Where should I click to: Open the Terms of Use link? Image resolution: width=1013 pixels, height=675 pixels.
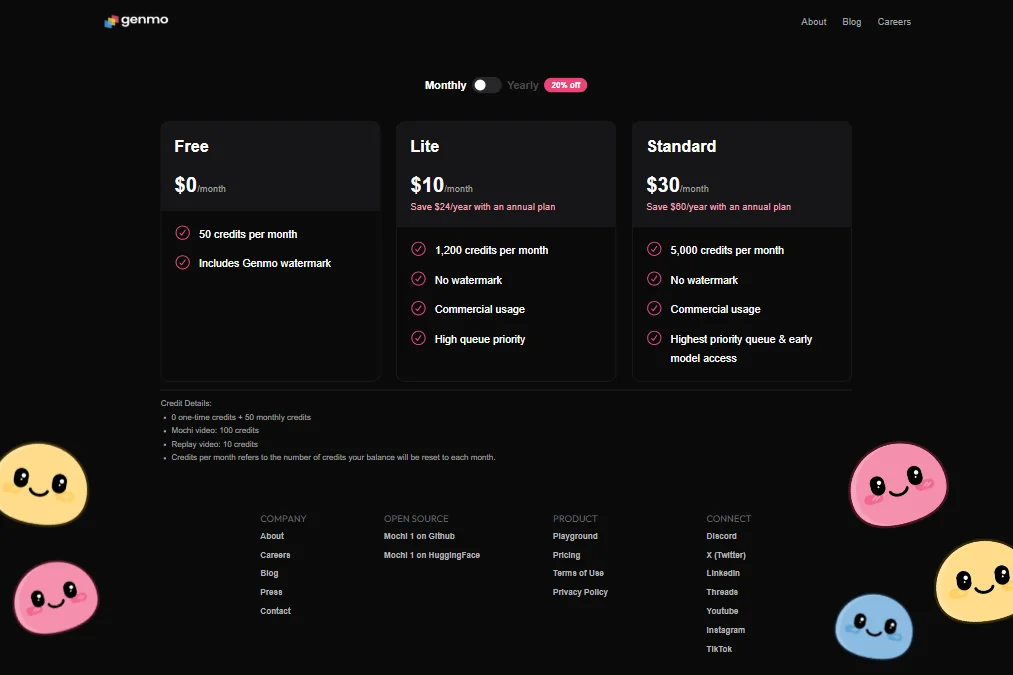(578, 573)
